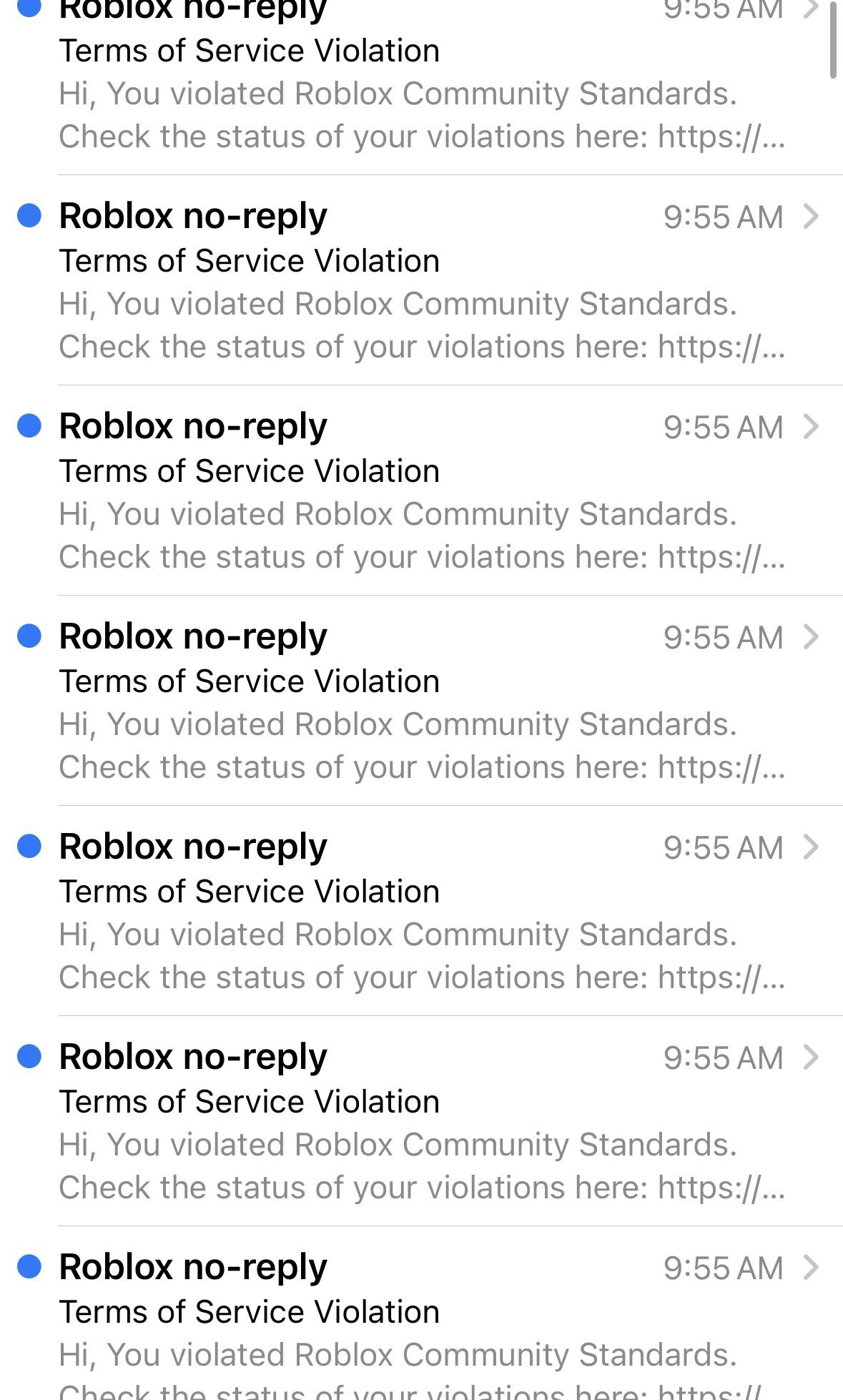Screen dimensions: 843x1400
Task: Tap the chevron arrow on the fourth email
Action: pyautogui.click(x=810, y=636)
